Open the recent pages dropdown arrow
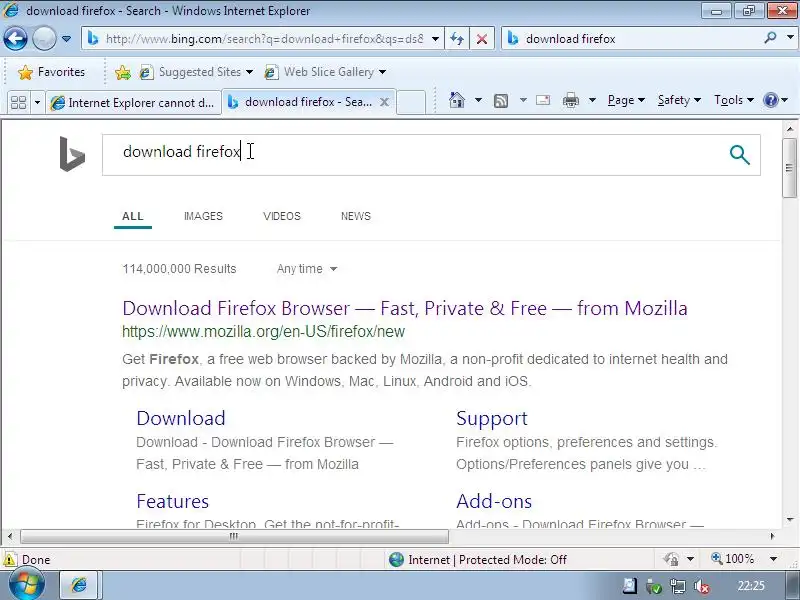Viewport: 800px width, 600px height. coord(66,39)
